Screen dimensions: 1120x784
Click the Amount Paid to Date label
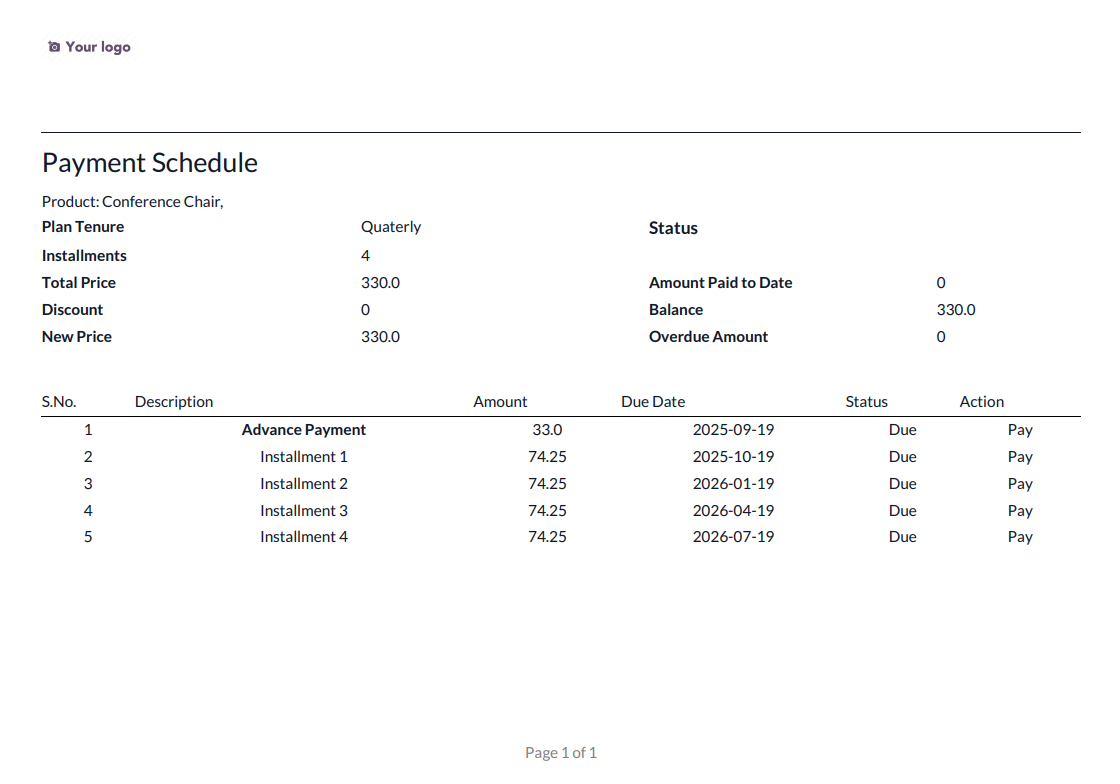720,283
